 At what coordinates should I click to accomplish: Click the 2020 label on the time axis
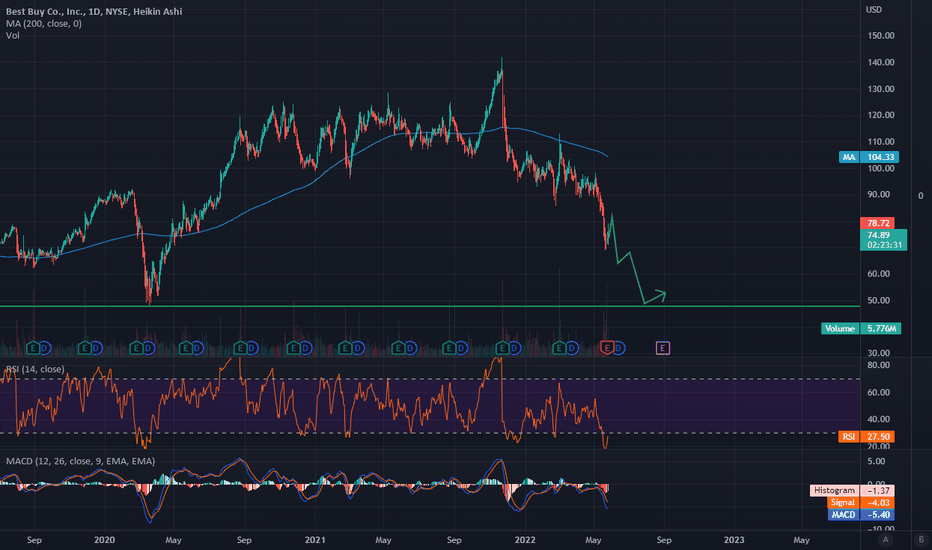(104, 540)
